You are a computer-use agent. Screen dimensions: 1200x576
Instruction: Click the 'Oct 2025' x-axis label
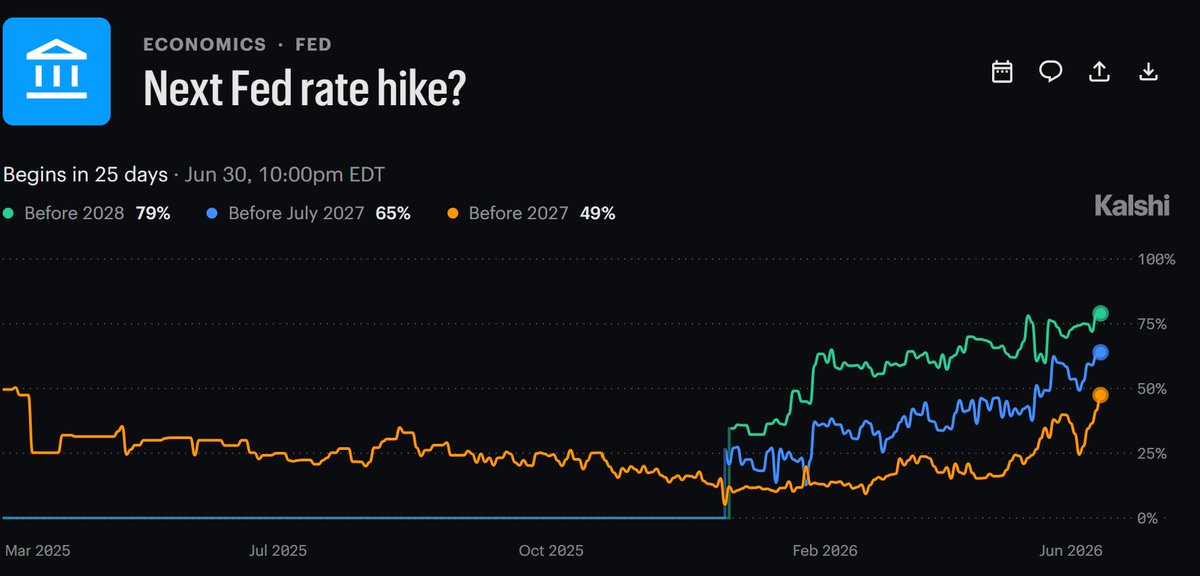point(551,550)
